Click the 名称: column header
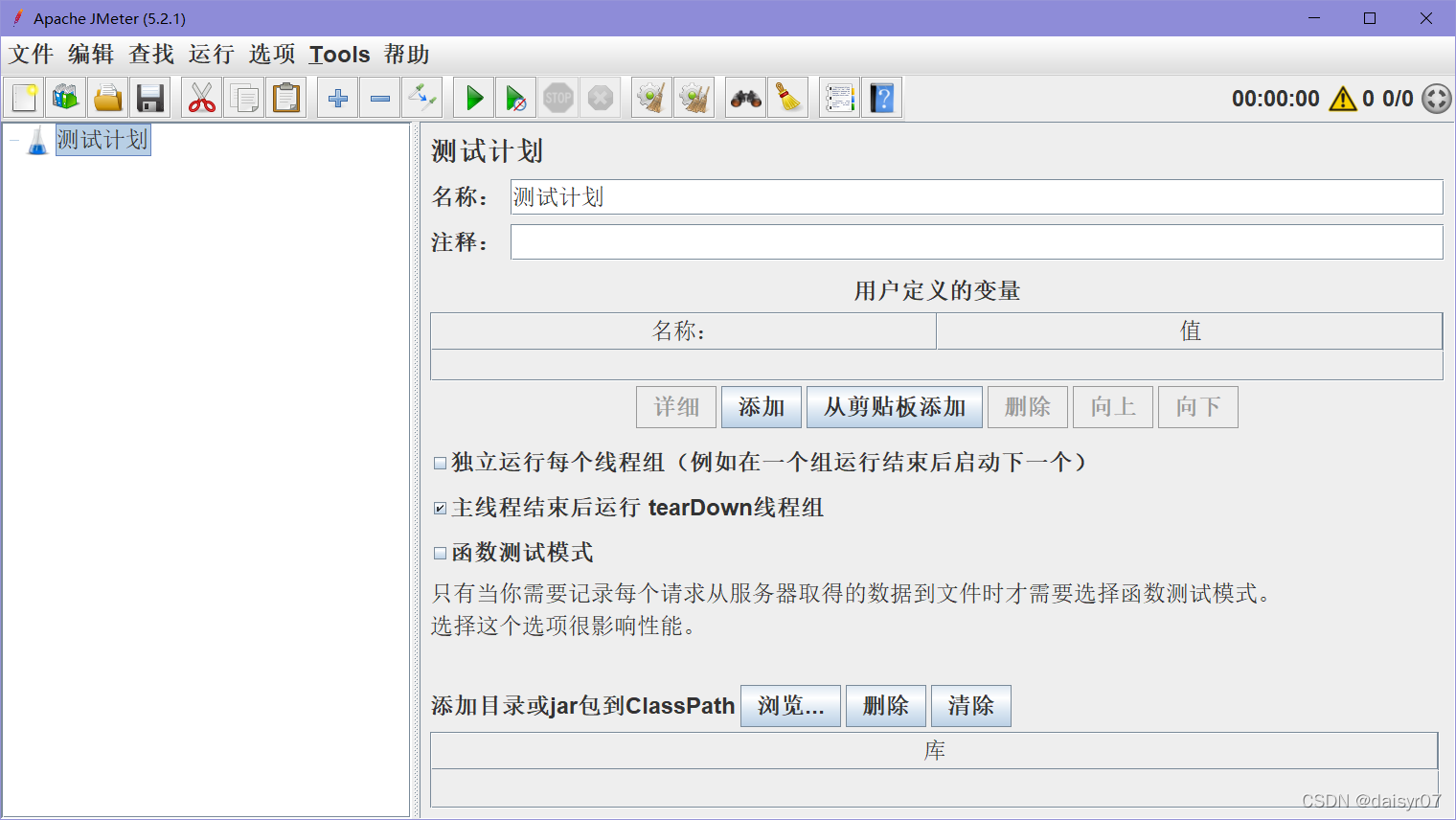This screenshot has height=820, width=1456. [683, 331]
